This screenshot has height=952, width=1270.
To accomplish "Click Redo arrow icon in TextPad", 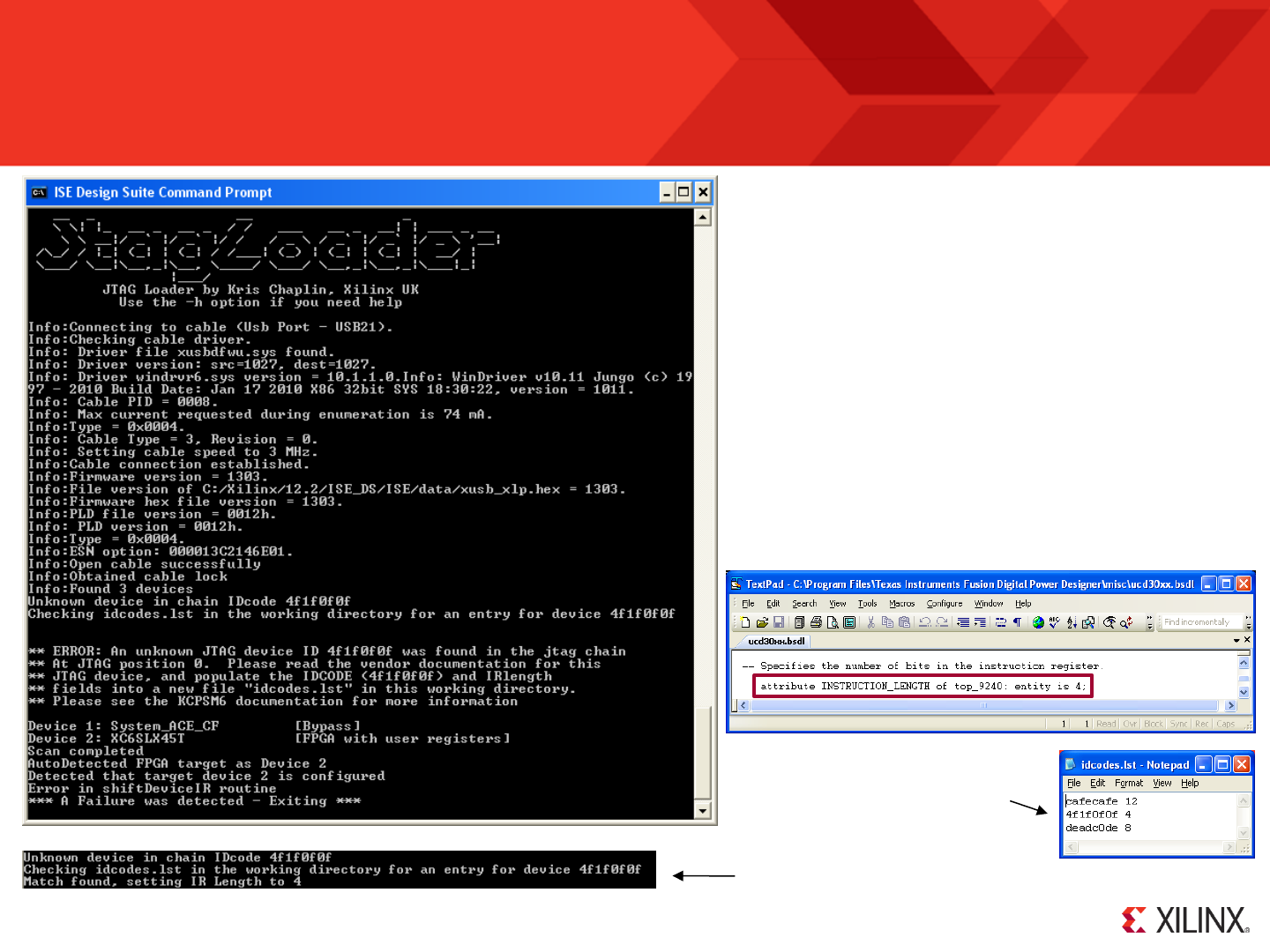I will click(x=942, y=622).
